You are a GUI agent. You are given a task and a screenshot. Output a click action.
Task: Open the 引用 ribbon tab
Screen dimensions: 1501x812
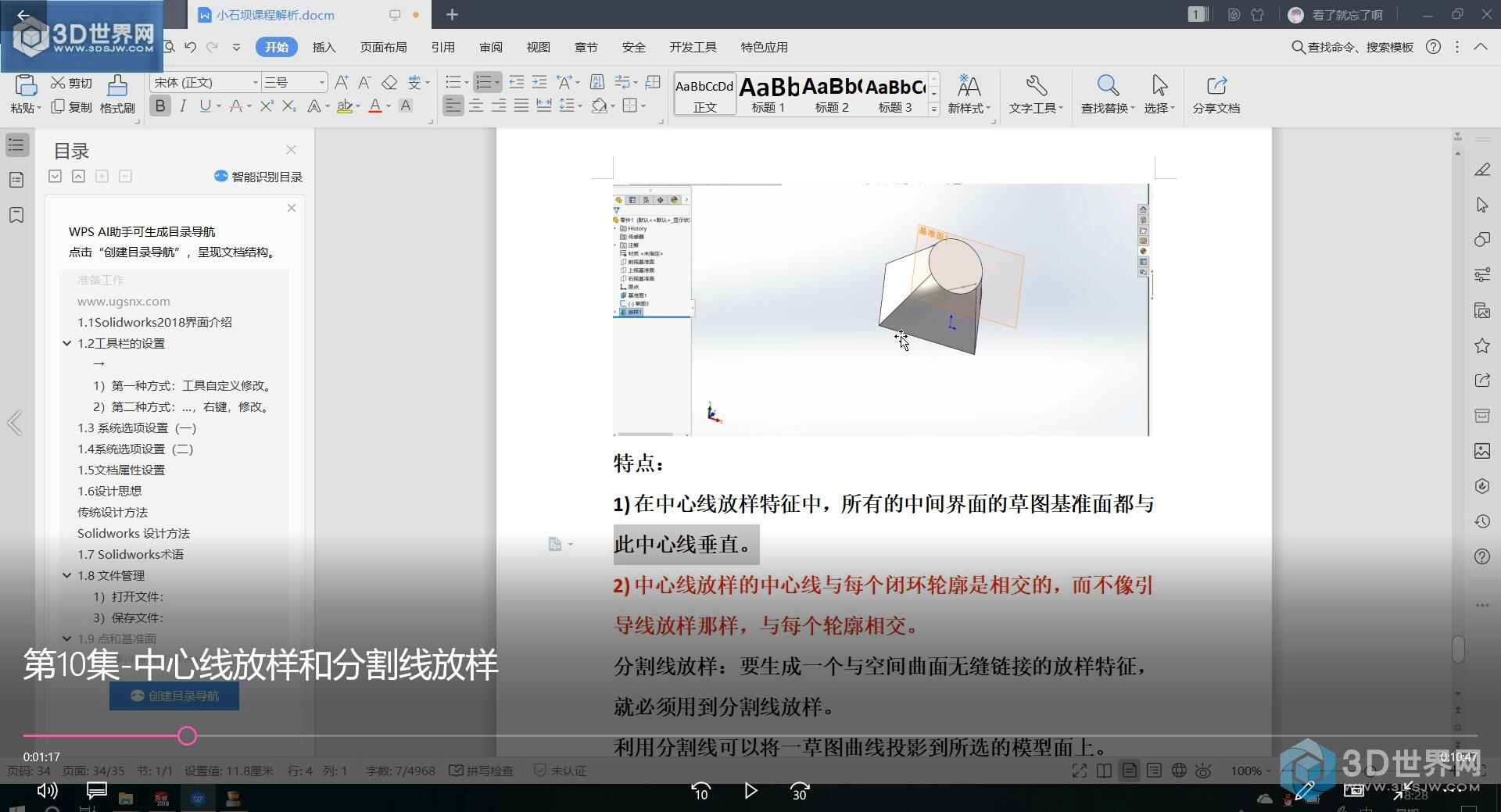click(x=442, y=47)
